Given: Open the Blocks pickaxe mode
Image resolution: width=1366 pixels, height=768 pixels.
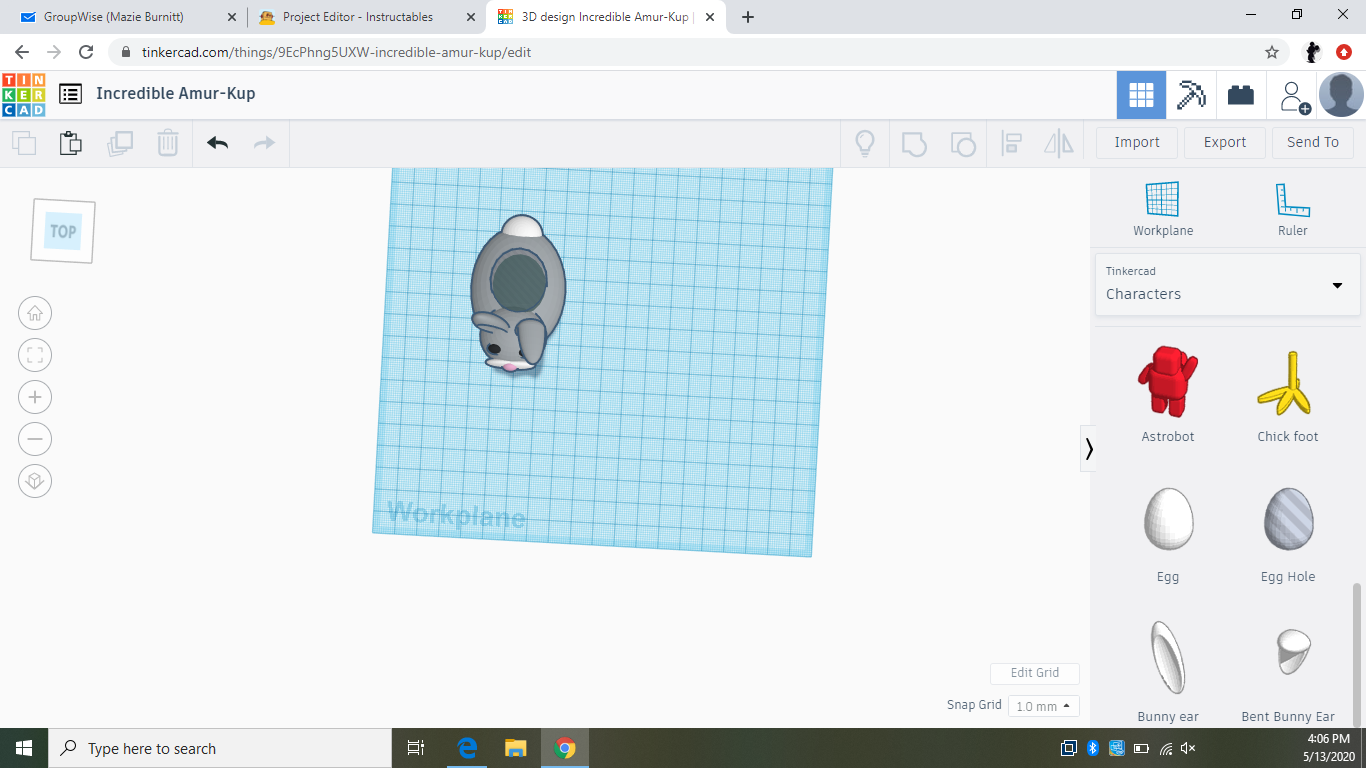Looking at the screenshot, I should click(1191, 95).
